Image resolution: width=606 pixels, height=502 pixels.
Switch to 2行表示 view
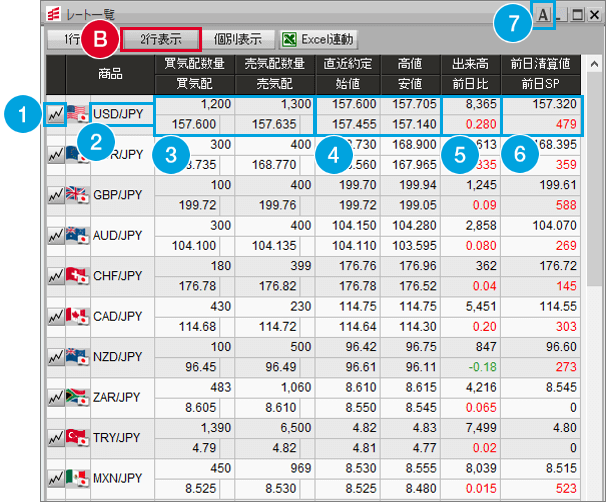pyautogui.click(x=161, y=39)
